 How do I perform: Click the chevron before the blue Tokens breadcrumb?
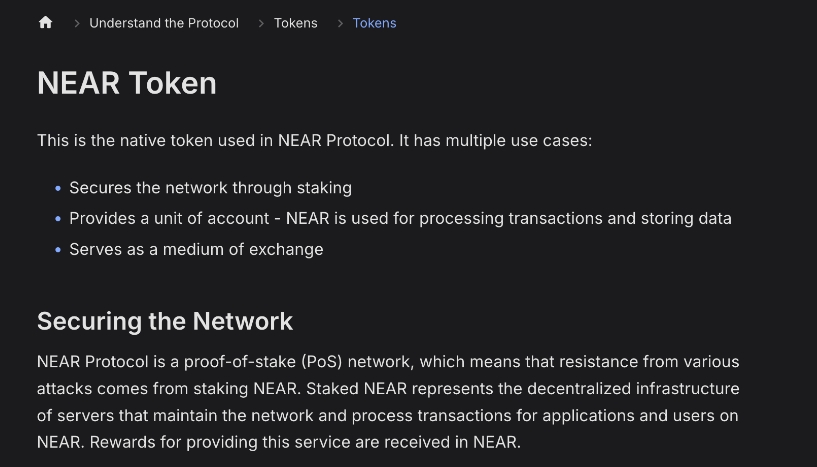pos(340,23)
